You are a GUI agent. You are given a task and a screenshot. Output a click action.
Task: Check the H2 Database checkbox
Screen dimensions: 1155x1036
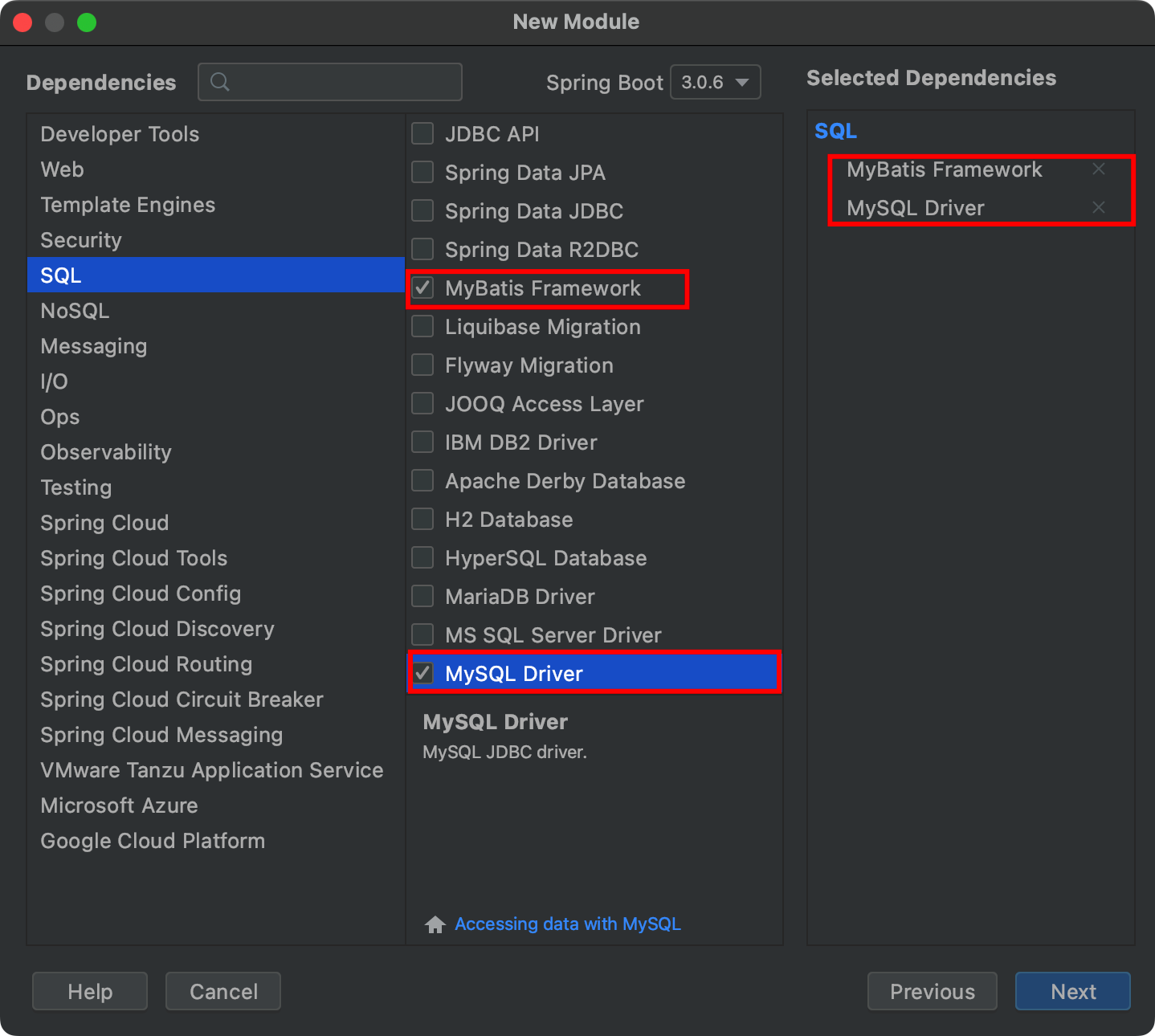point(422,519)
